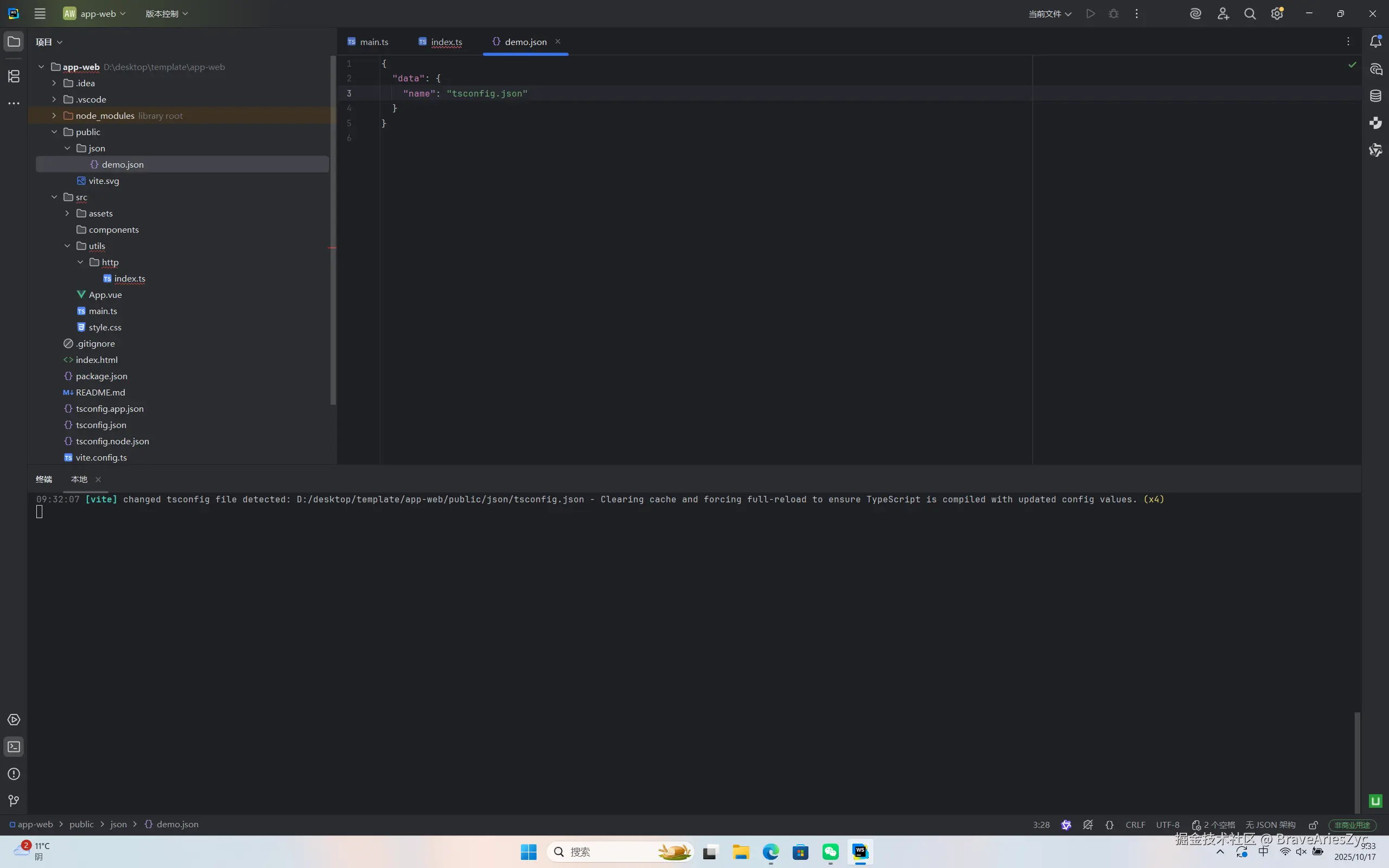Collapse the public folder

click(x=54, y=132)
